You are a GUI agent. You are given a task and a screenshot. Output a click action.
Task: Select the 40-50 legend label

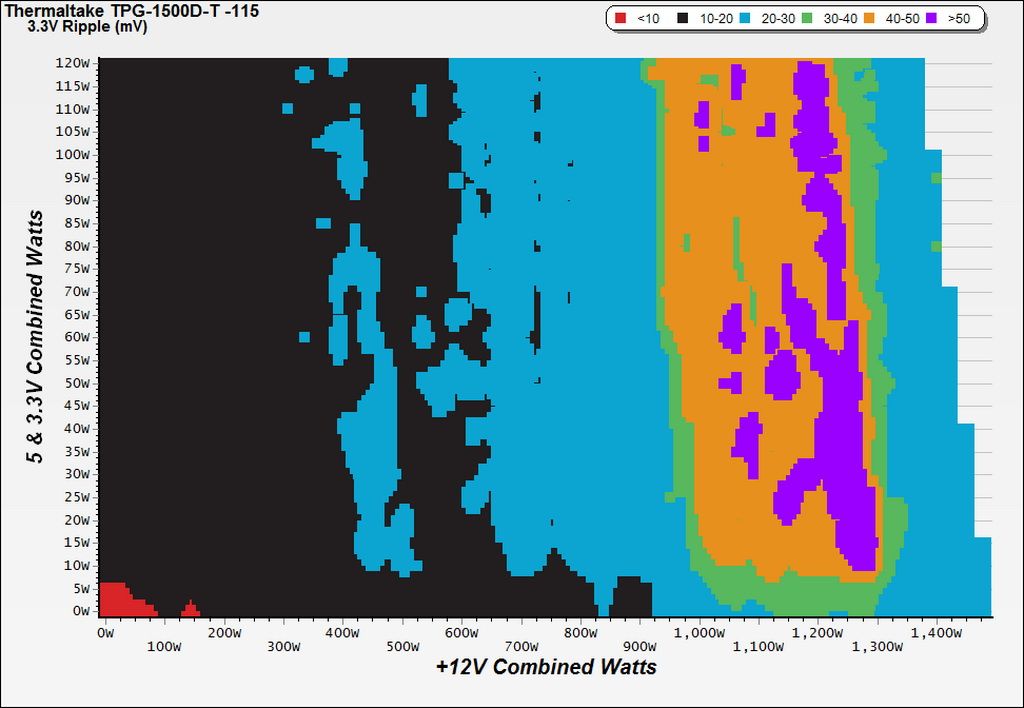click(903, 19)
